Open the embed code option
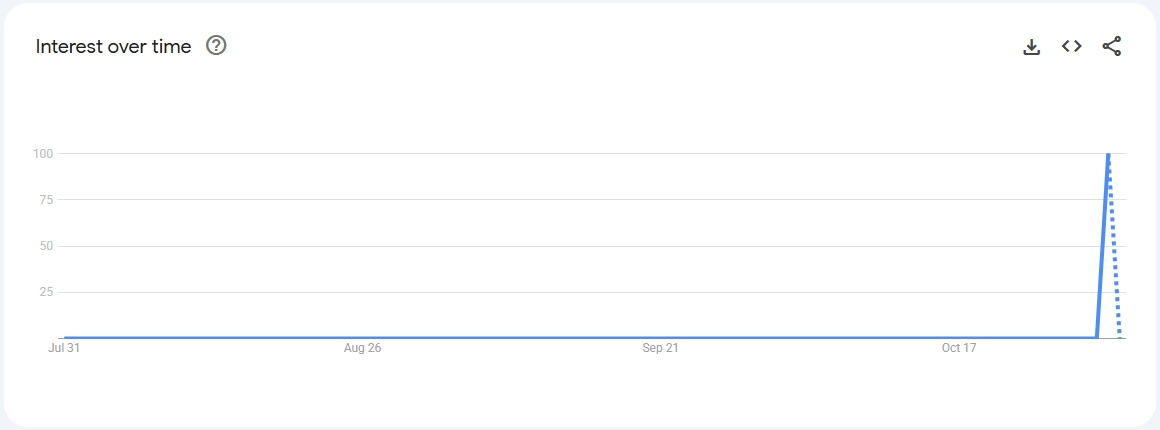 click(1072, 46)
